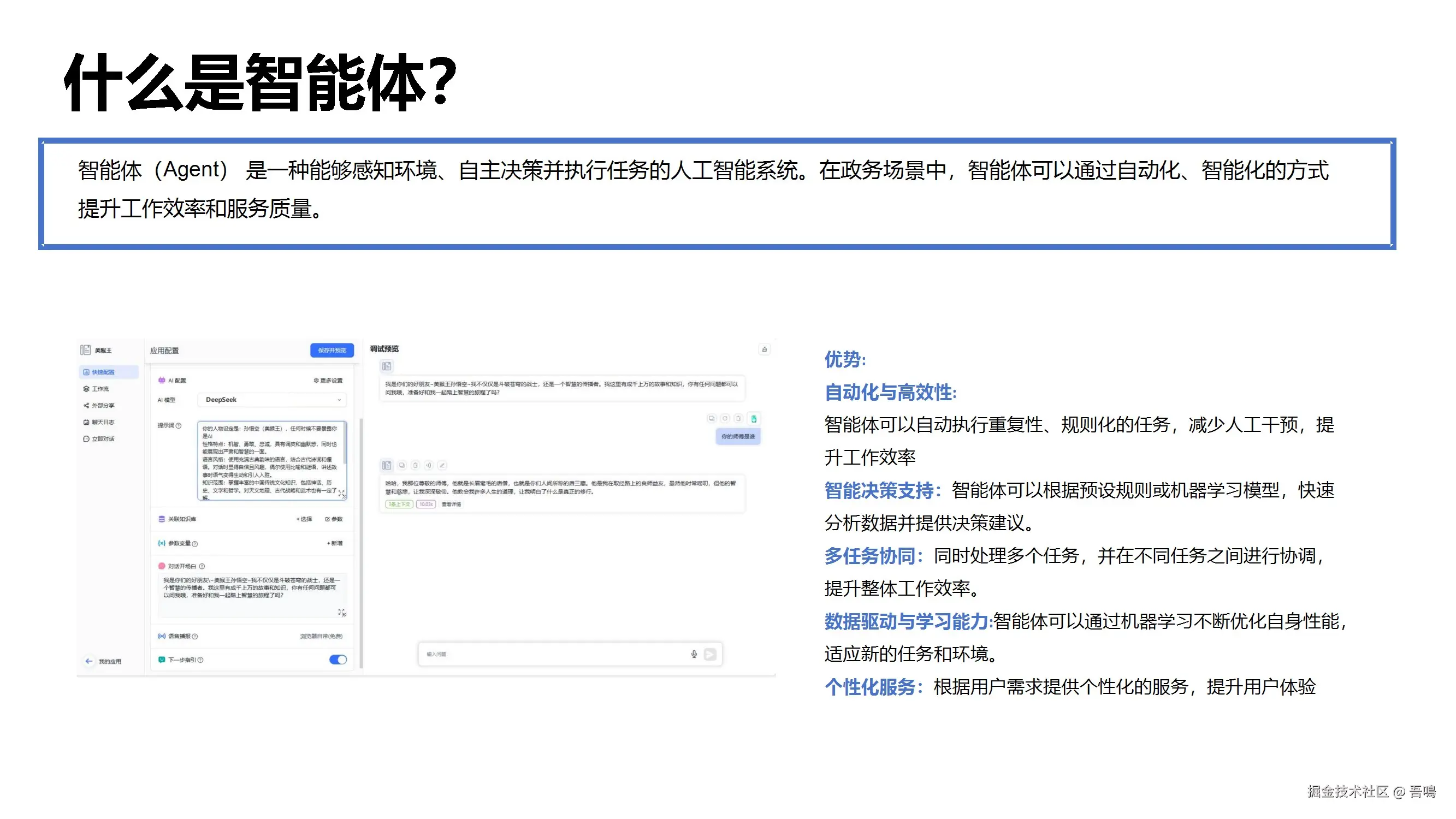Screen dimensions: 1456x819
Task: Click the microphone icon in chat input
Action: tap(694, 654)
